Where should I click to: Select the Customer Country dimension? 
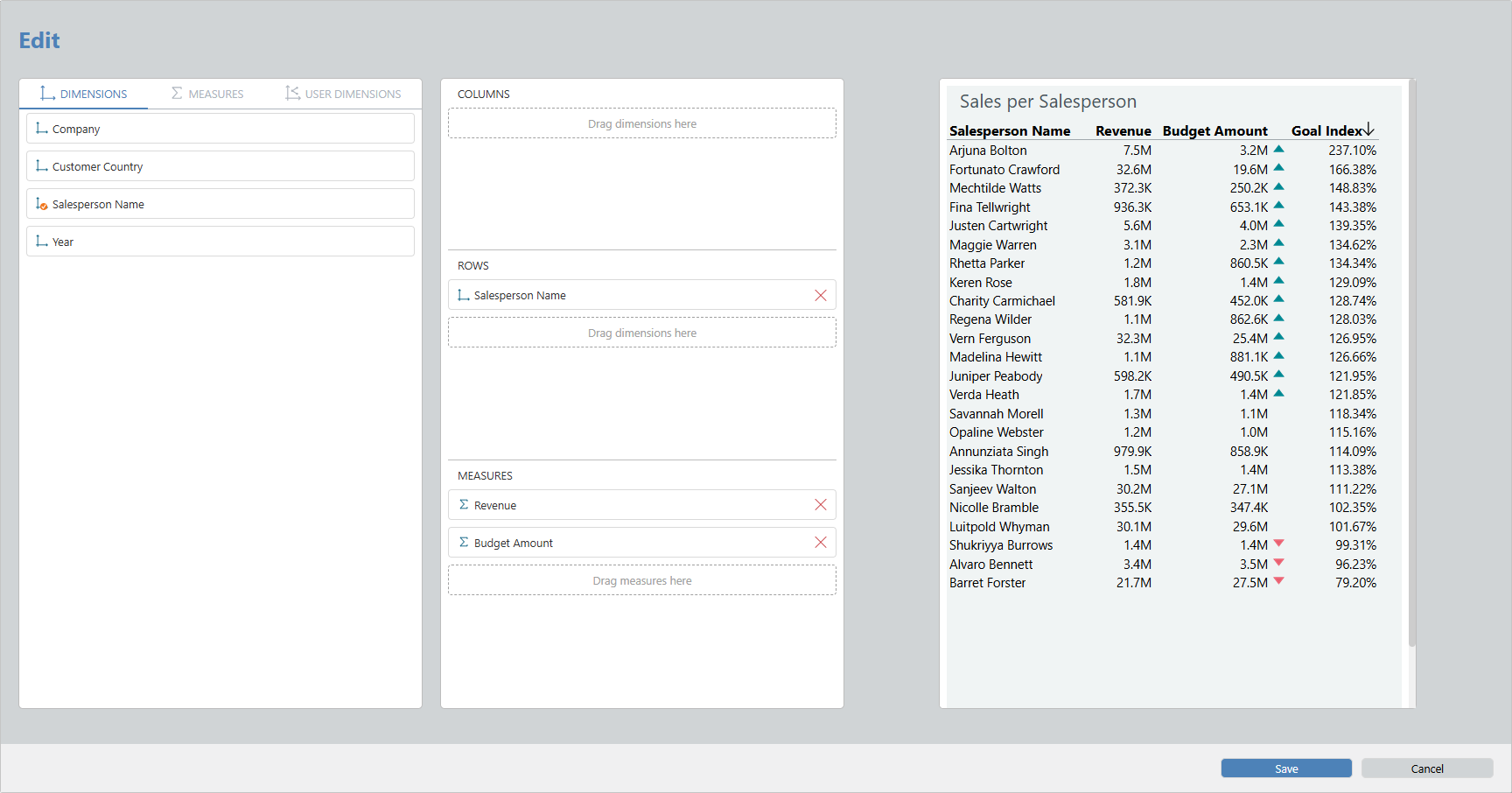click(220, 166)
